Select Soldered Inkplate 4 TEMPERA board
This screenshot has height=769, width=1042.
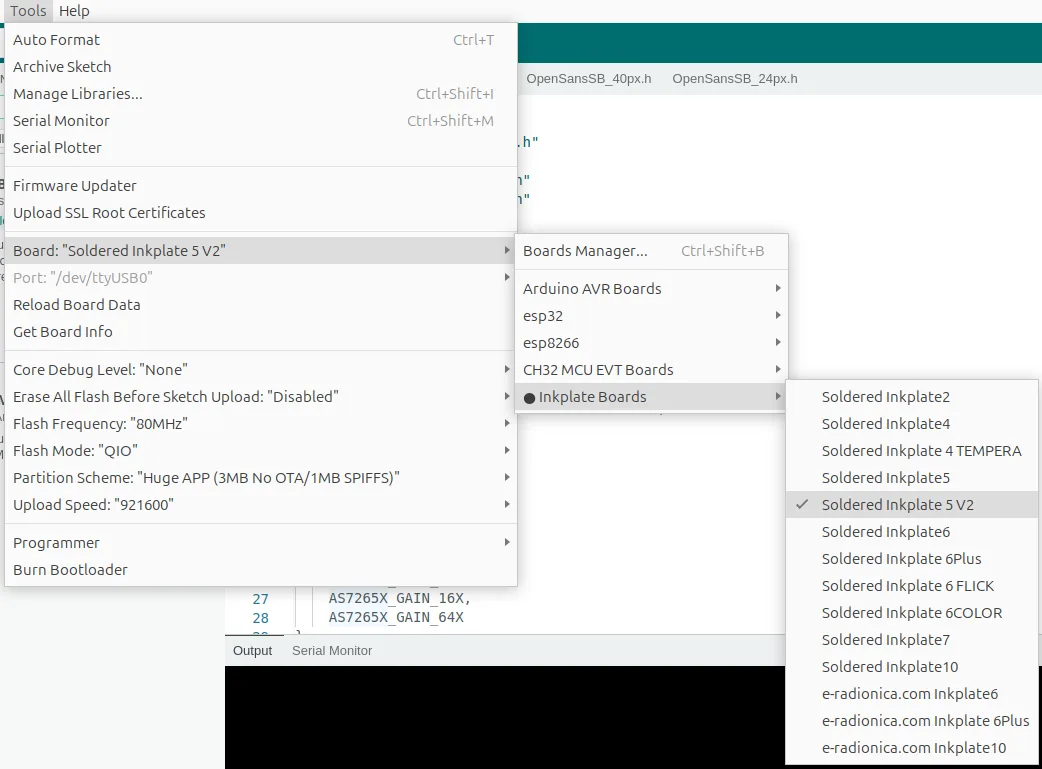coord(921,451)
